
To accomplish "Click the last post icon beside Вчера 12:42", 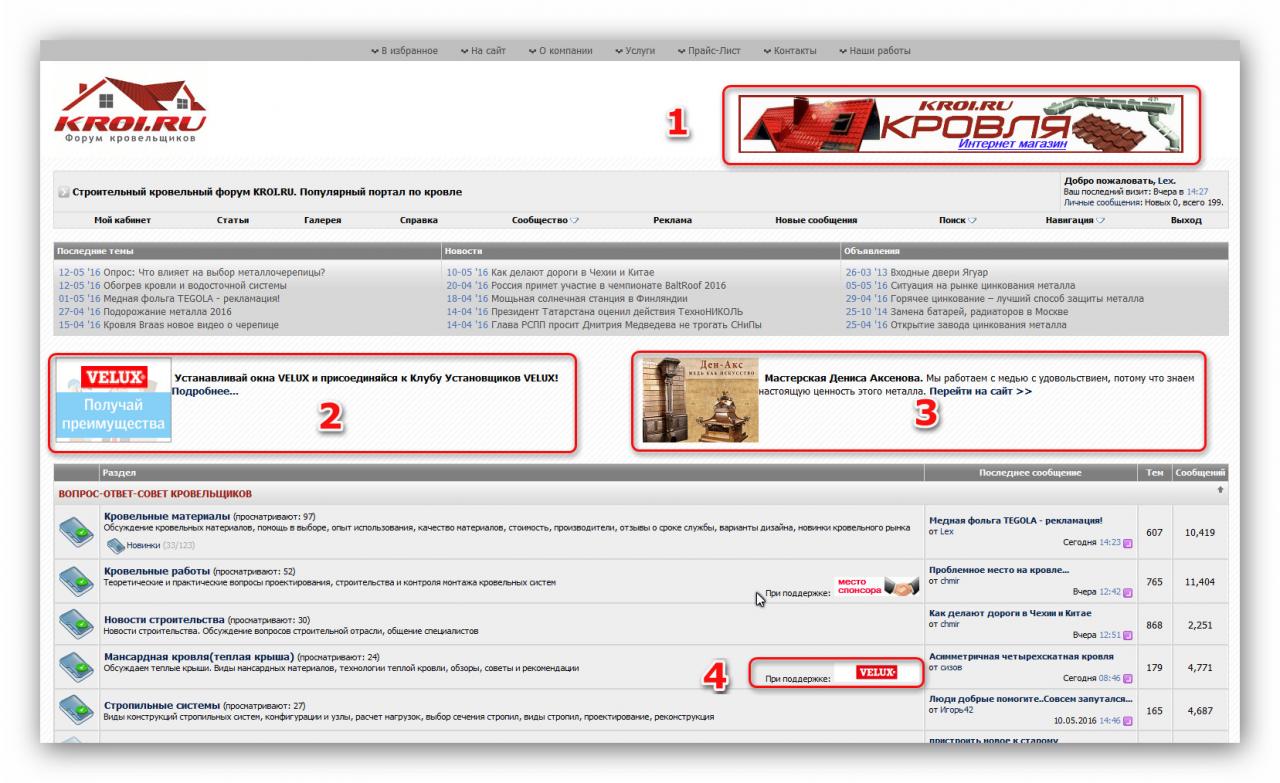I will pos(1128,592).
